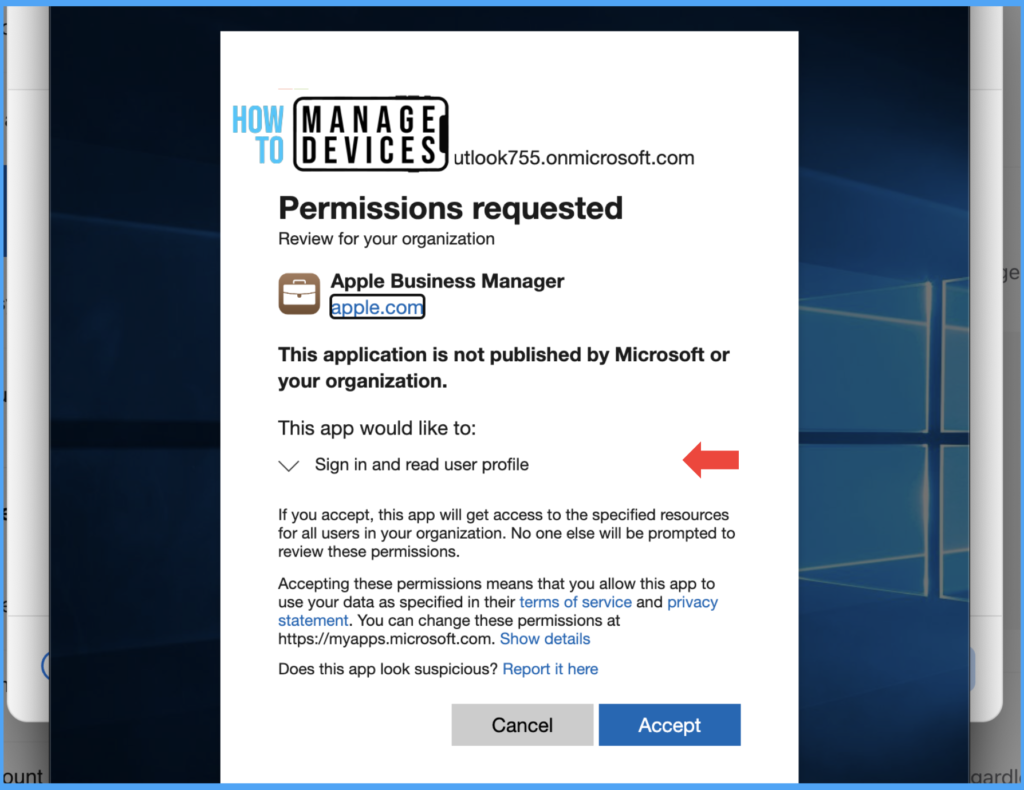The image size is (1024, 790).
Task: Click the Cancel button
Action: [x=522, y=725]
